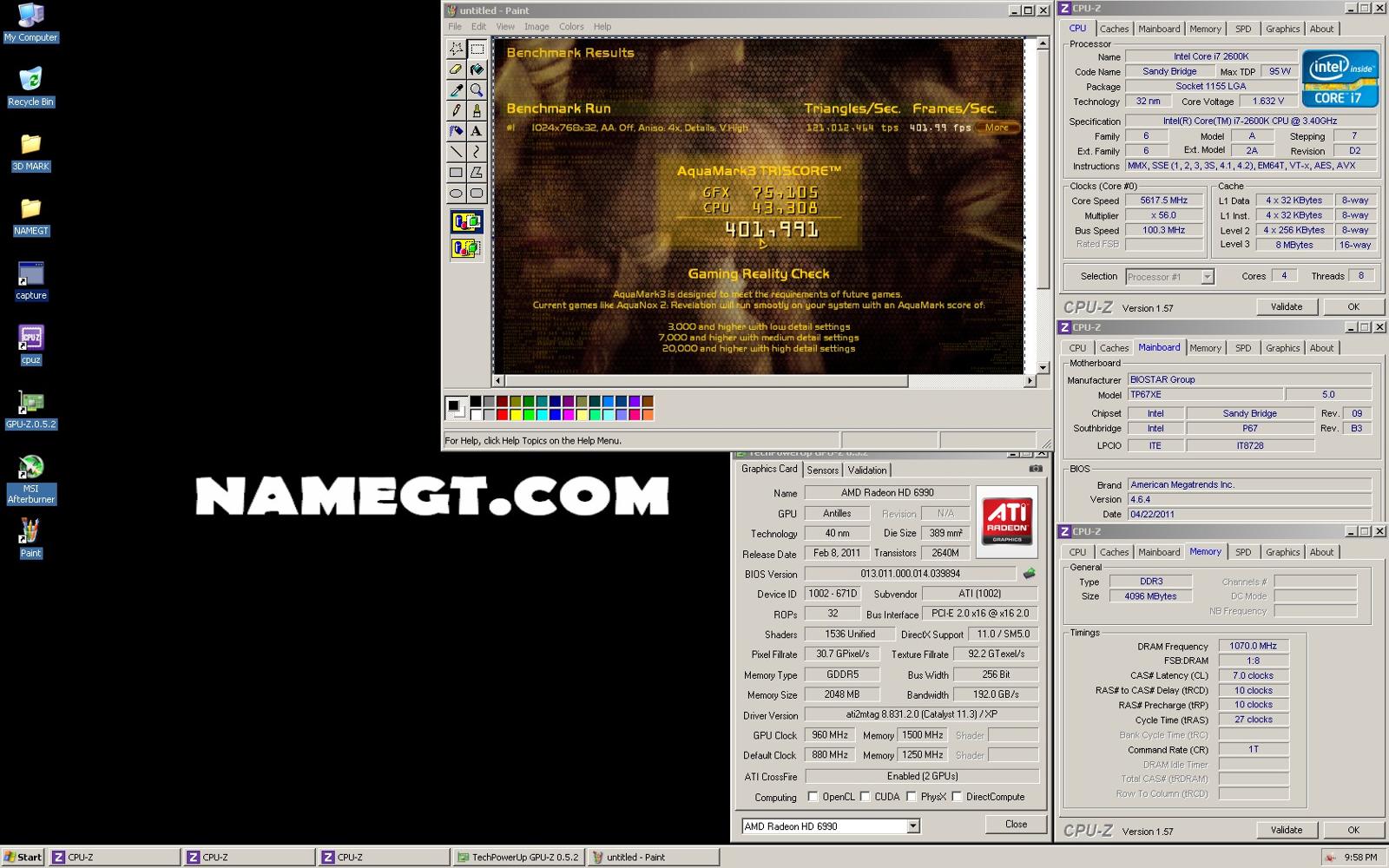Select the Brush tool in Paint
This screenshot has height=868, width=1389.
[x=477, y=110]
